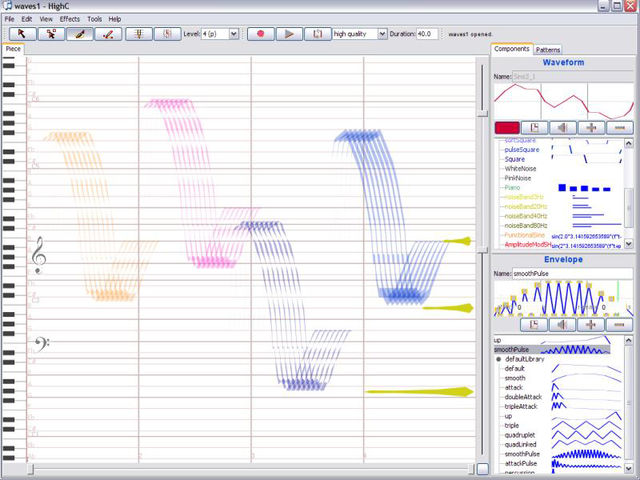The height and width of the screenshot is (480, 640).
Task: Click the toolbar icon left of Level
Action: point(167,34)
